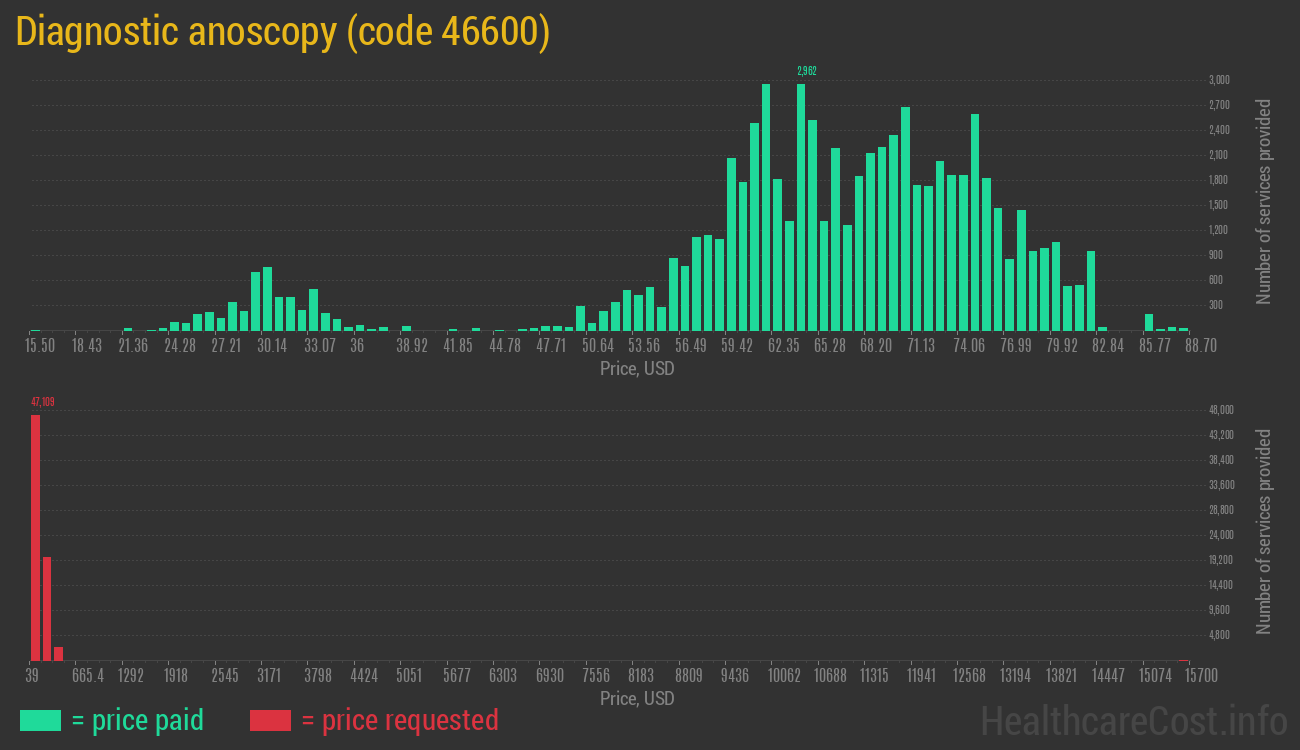The height and width of the screenshot is (750, 1300).
Task: Click the Diagnostic anoscopy chart title
Action: coord(282,32)
